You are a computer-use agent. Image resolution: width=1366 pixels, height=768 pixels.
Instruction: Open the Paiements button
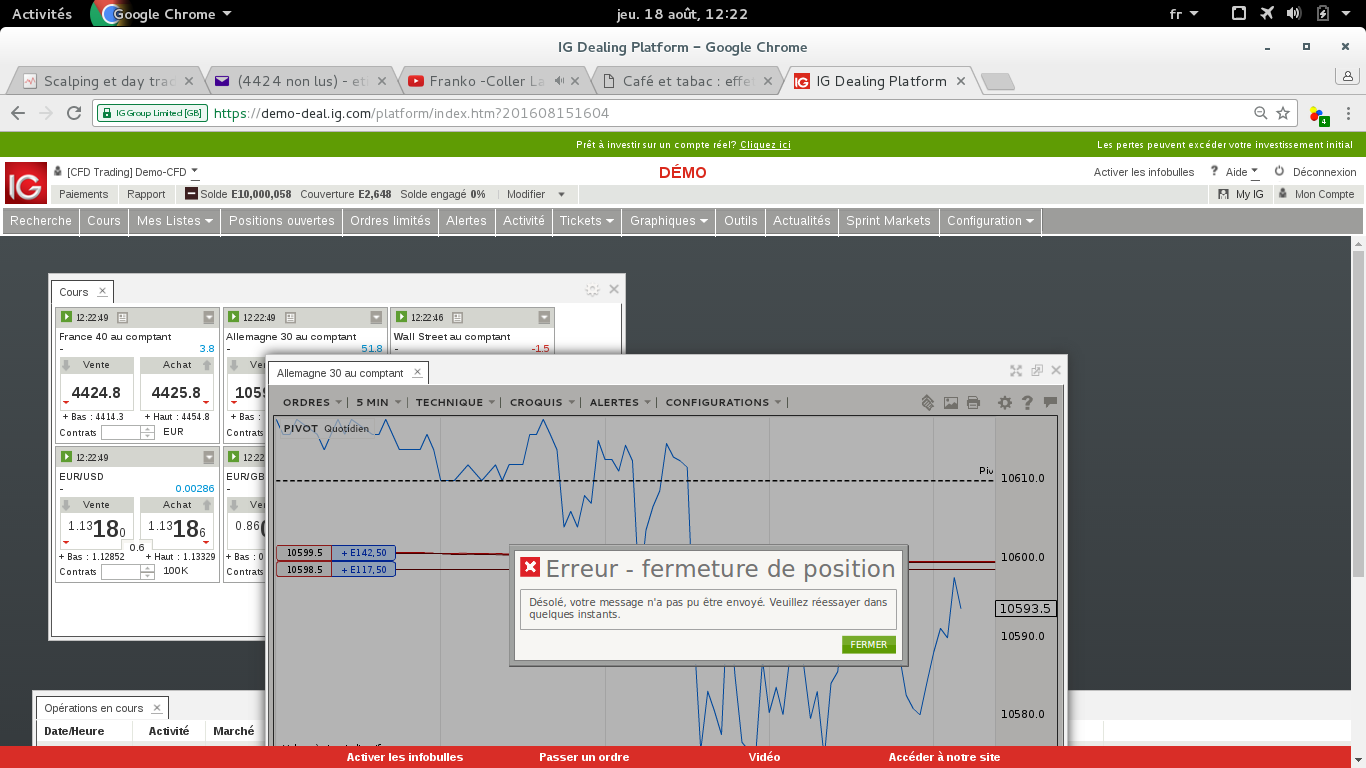[x=83, y=194]
